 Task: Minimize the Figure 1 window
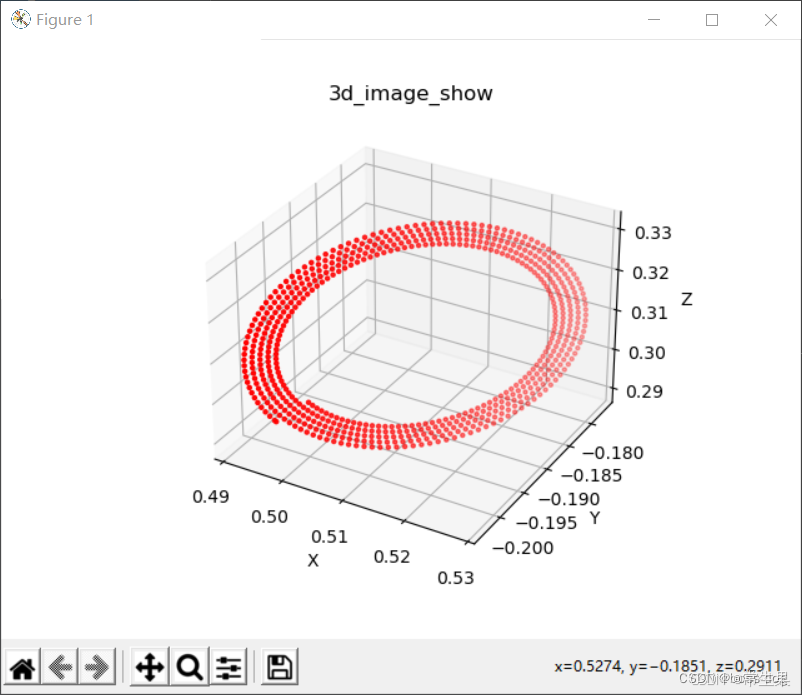pyautogui.click(x=653, y=20)
